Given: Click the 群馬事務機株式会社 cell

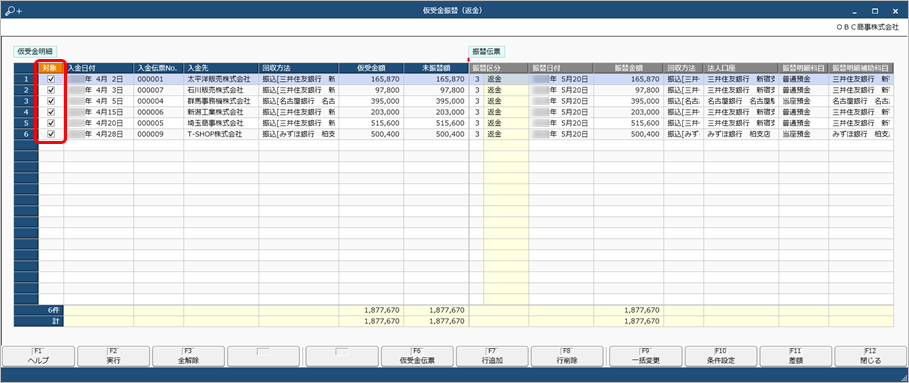Looking at the screenshot, I should tap(221, 101).
